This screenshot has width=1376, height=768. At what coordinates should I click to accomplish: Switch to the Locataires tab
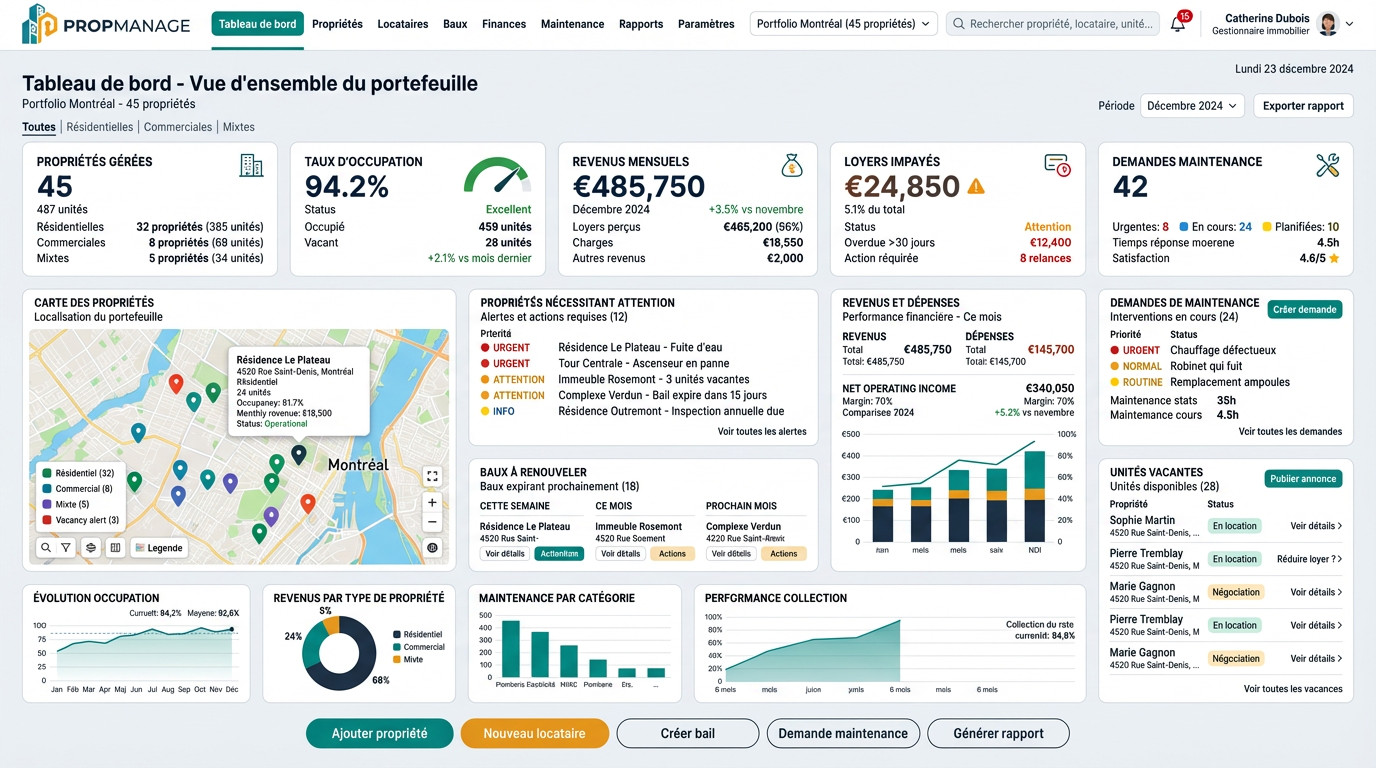click(402, 24)
